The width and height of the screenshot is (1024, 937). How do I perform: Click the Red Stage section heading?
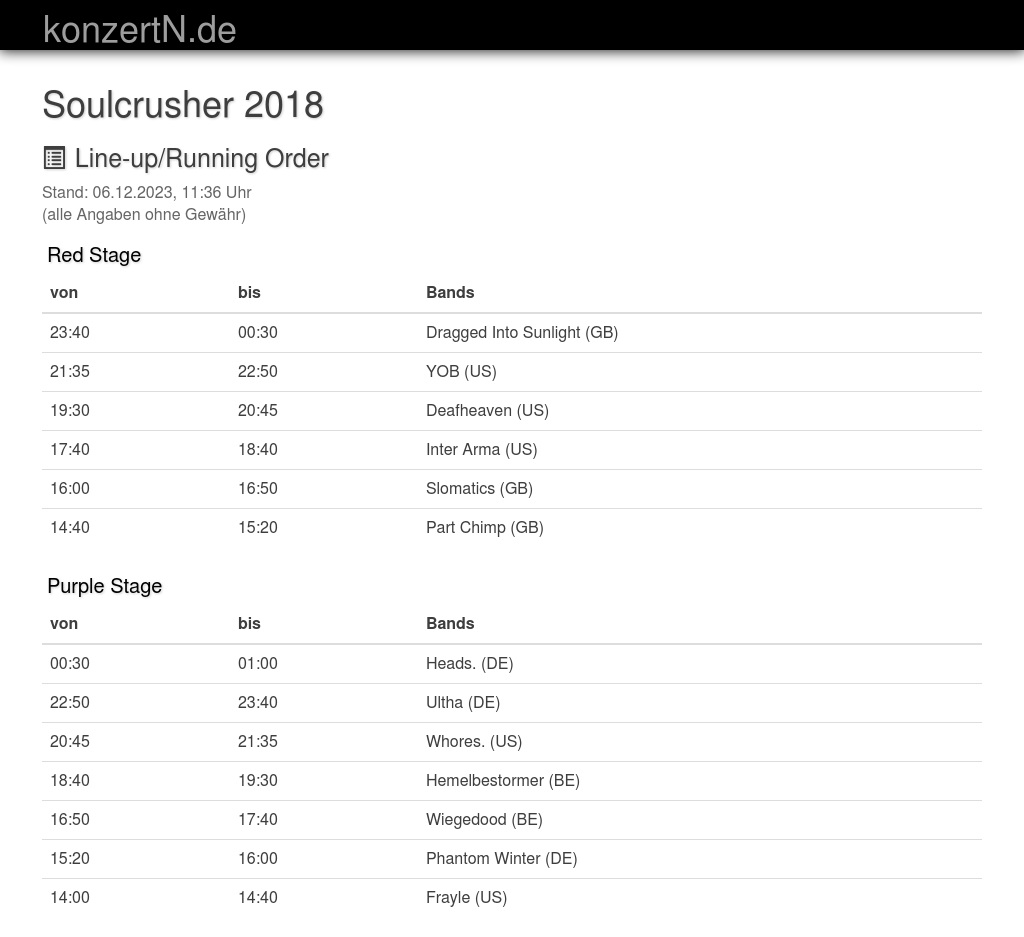94,255
